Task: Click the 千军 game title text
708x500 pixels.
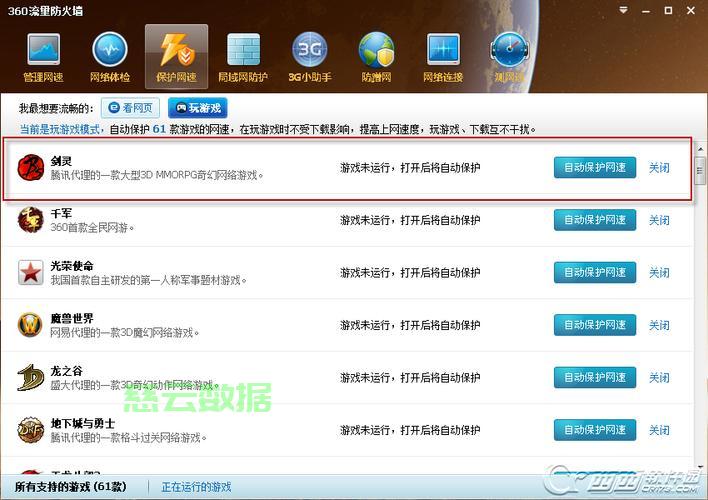Action: [x=61, y=213]
